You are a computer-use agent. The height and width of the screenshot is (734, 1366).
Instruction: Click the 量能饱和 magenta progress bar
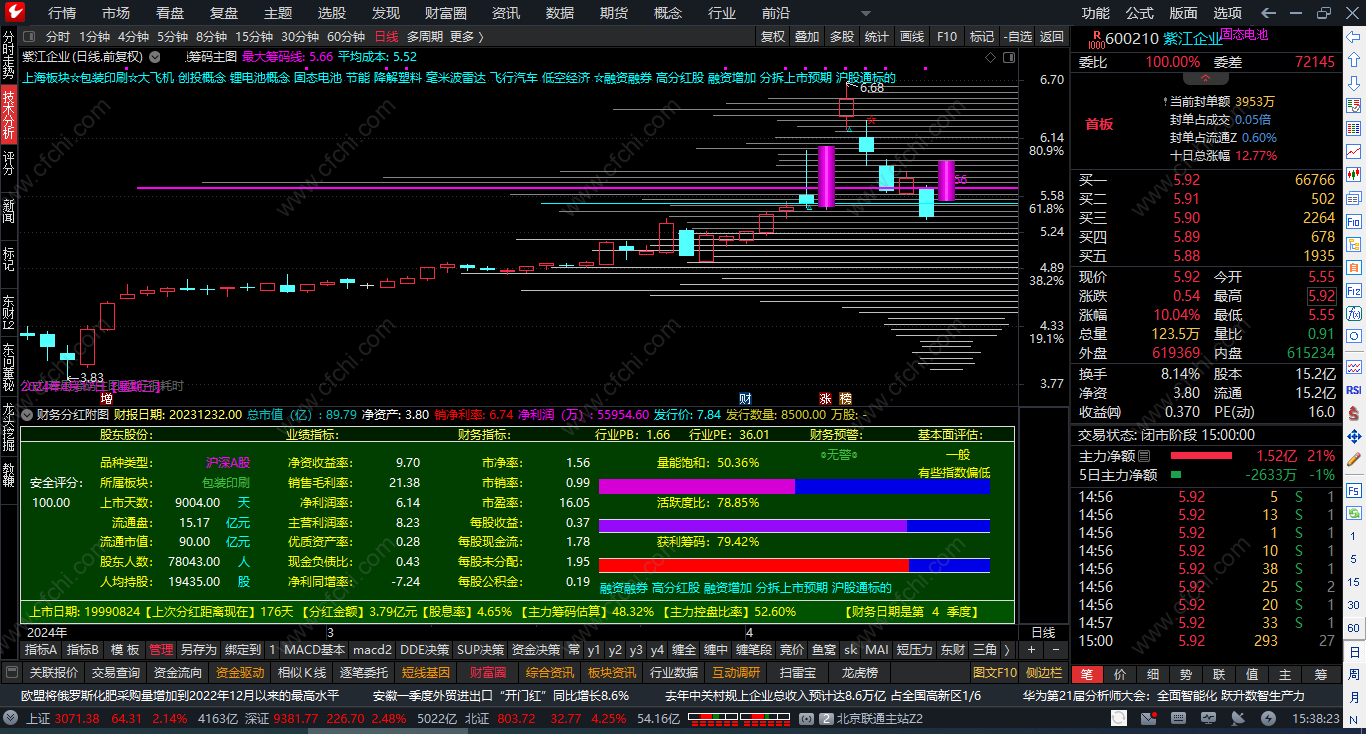click(697, 486)
